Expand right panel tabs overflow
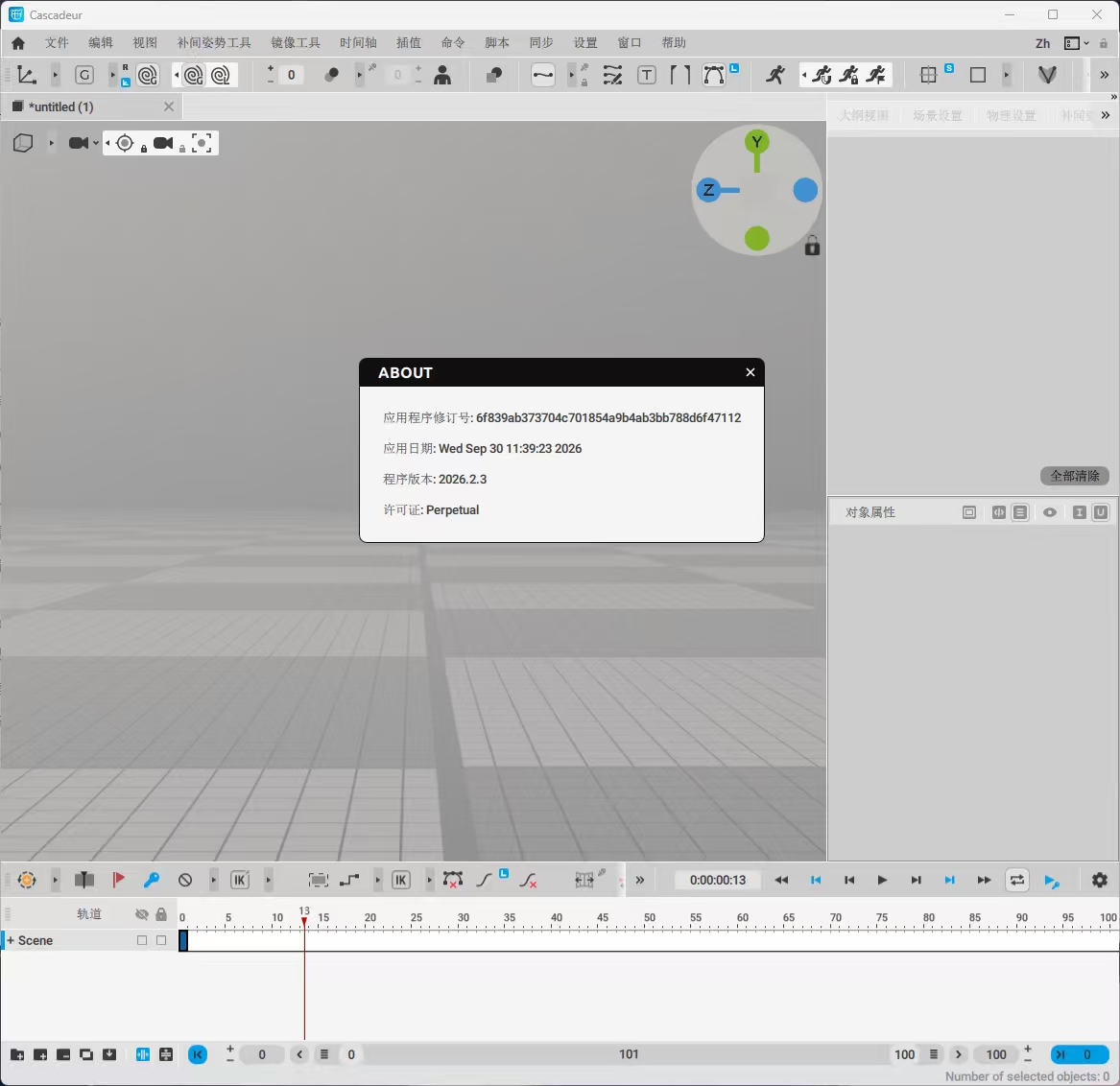The height and width of the screenshot is (1086, 1120). point(1106,115)
